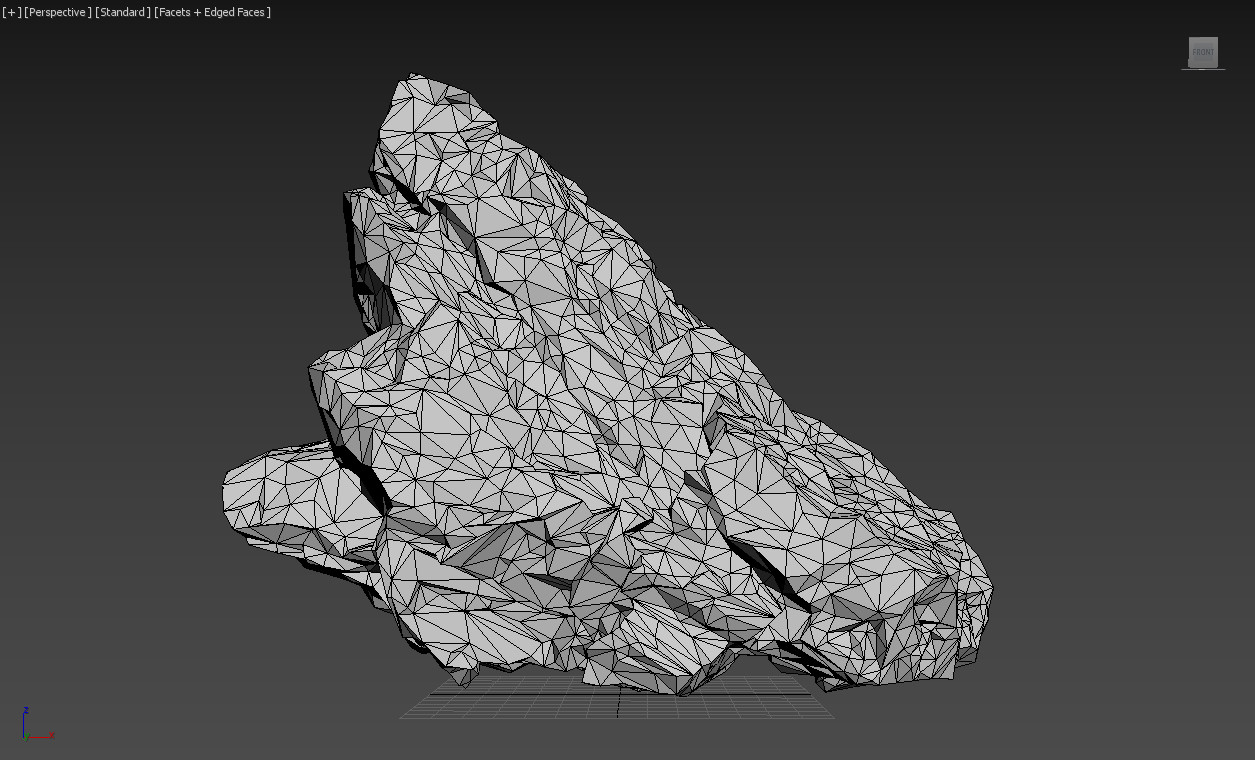Click the top edge of the ViewCube
Image resolution: width=1255 pixels, height=760 pixels.
pos(1203,38)
